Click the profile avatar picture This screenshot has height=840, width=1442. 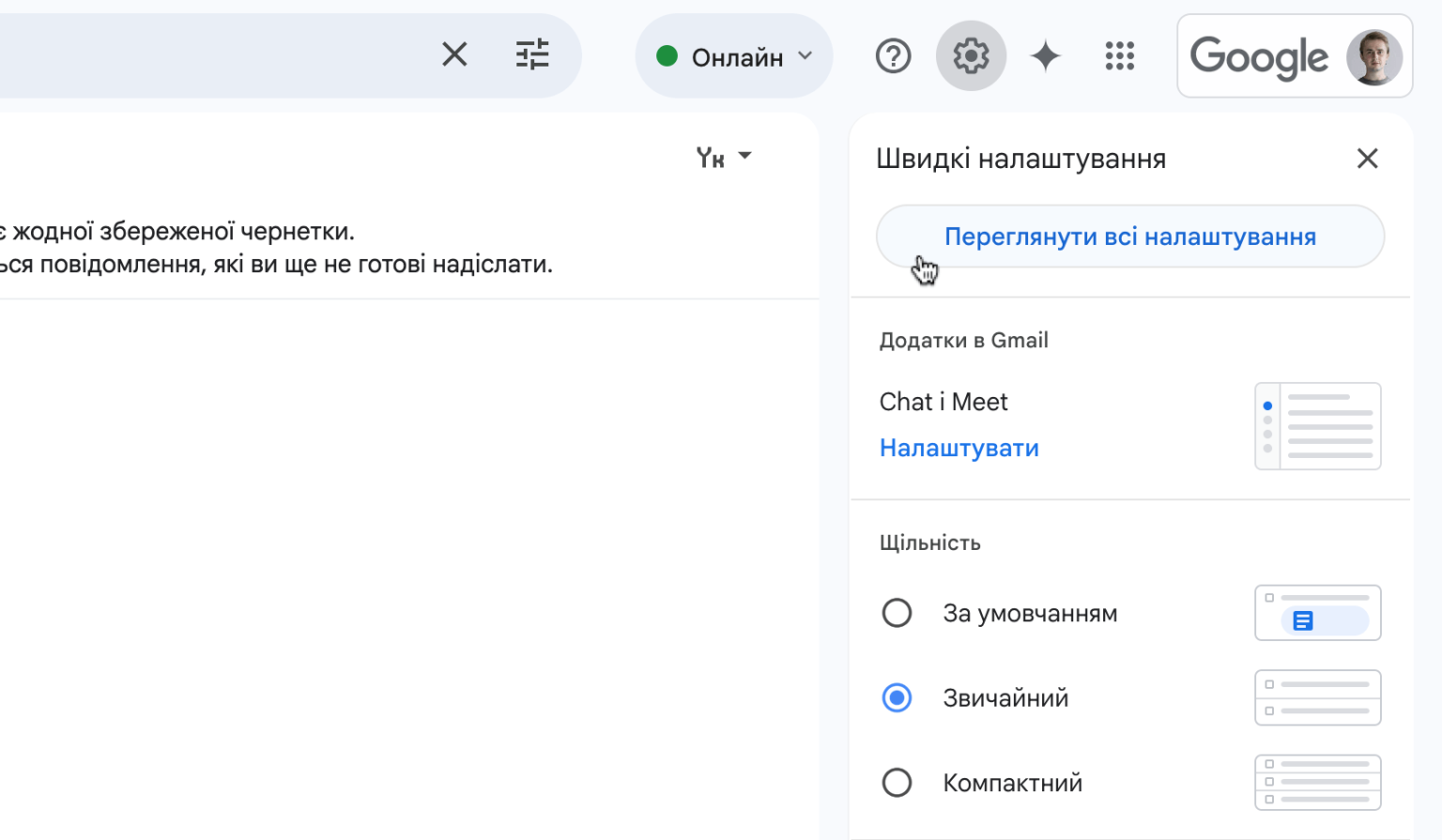pyautogui.click(x=1374, y=55)
